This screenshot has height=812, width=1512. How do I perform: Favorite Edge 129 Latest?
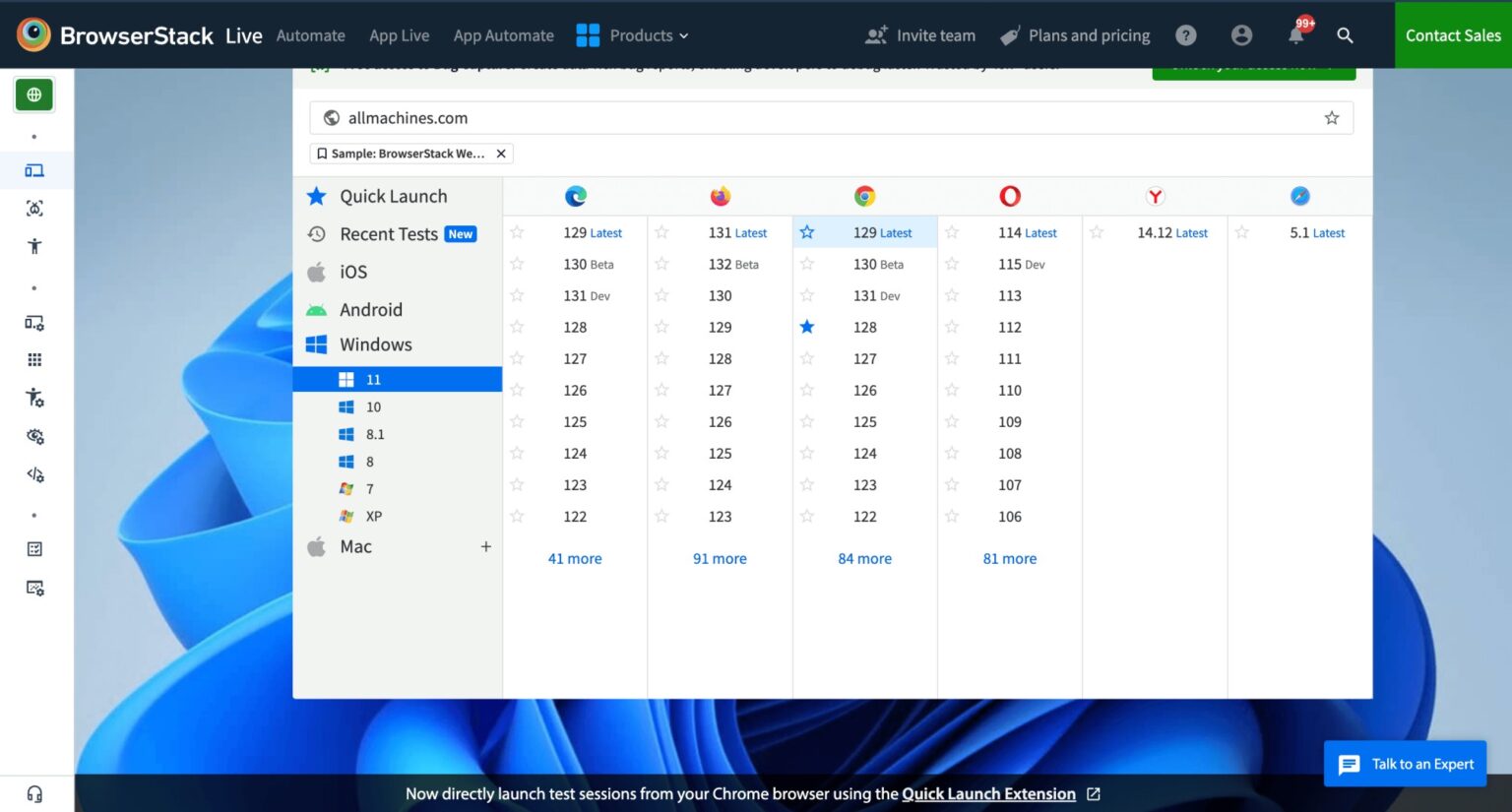(x=517, y=232)
